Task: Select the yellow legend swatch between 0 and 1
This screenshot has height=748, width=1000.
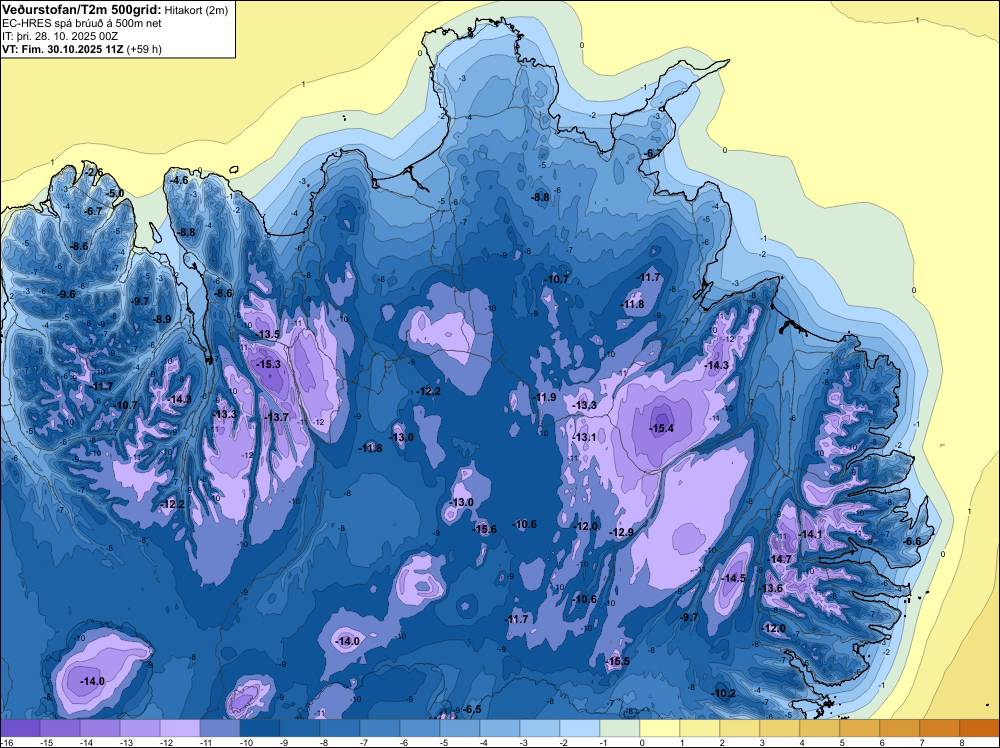Action: (x=659, y=728)
